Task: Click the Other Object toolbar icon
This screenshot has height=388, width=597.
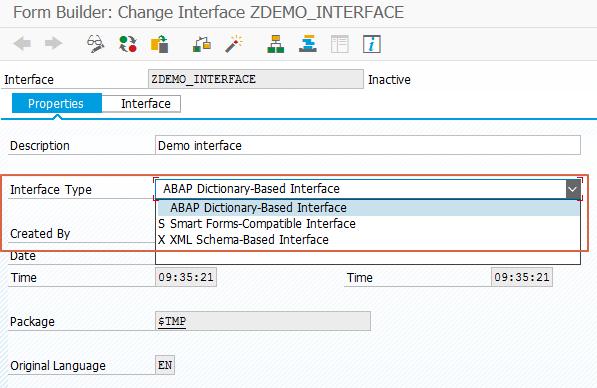Action: 160,44
